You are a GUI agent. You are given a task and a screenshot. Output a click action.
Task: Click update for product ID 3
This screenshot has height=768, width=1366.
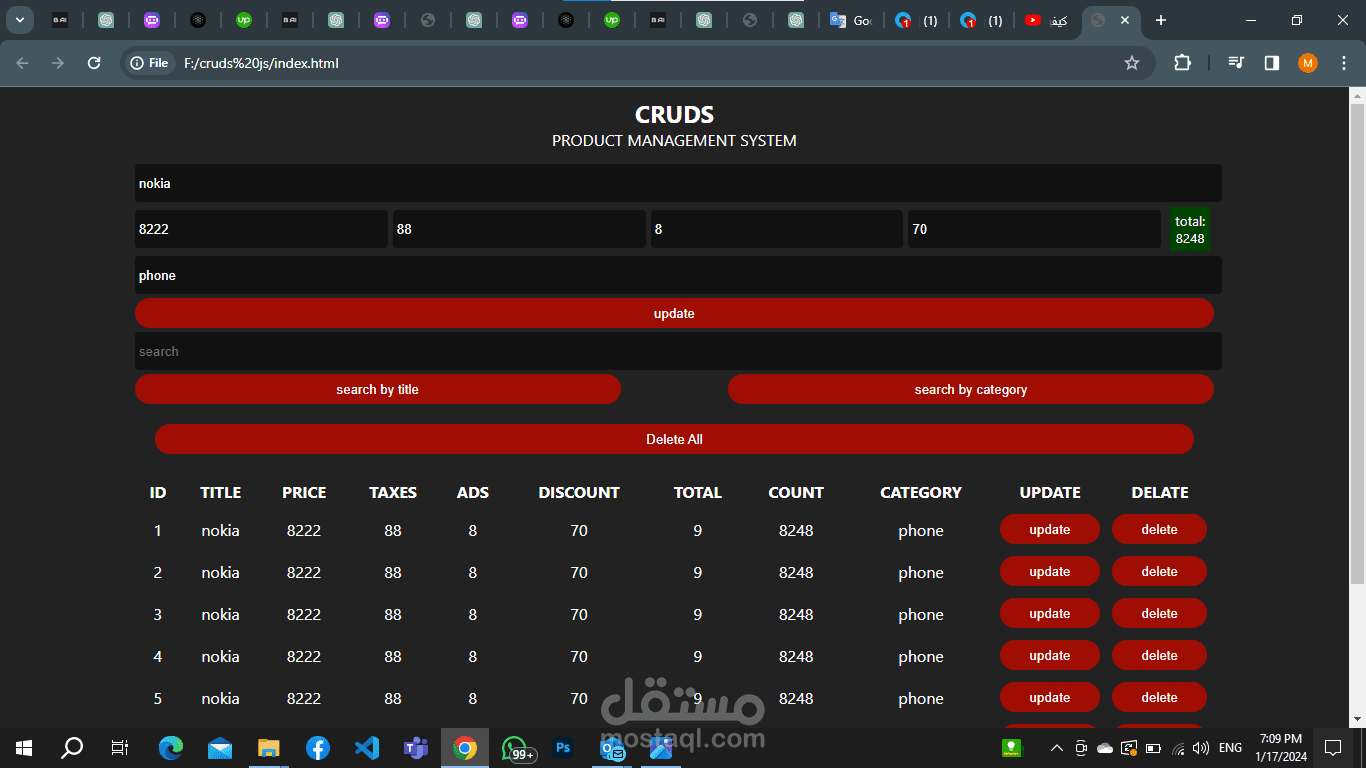[x=1050, y=613]
